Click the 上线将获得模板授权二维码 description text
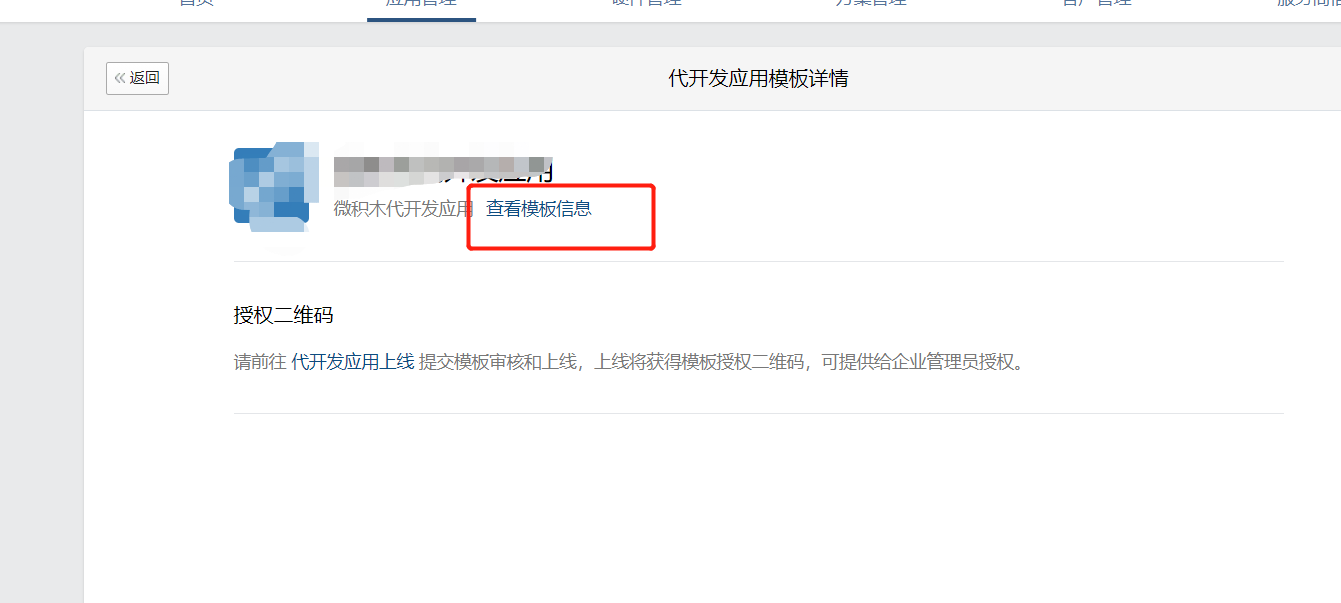The width and height of the screenshot is (1341, 603). (700, 362)
